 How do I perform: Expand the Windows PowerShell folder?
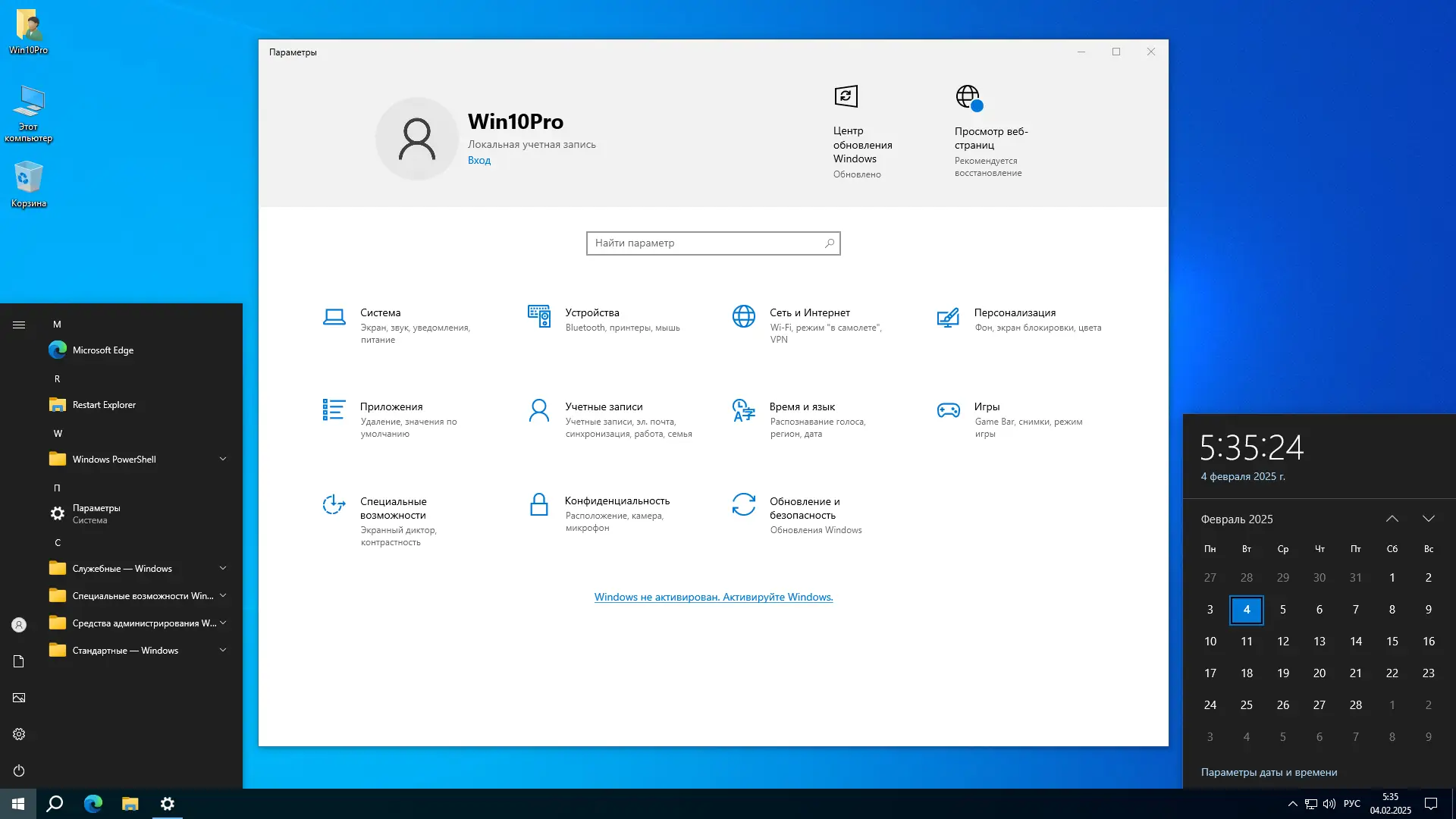click(x=222, y=459)
